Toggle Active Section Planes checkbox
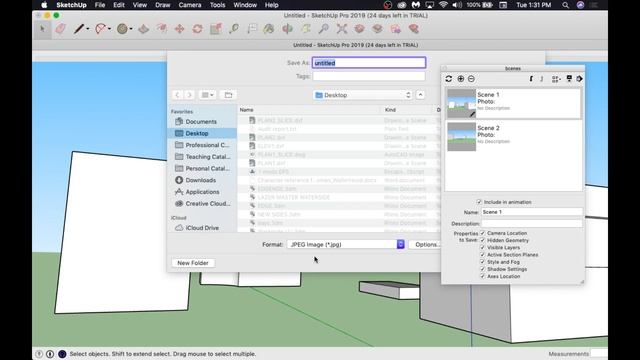Viewport: 640px width, 360px height. coord(482,255)
